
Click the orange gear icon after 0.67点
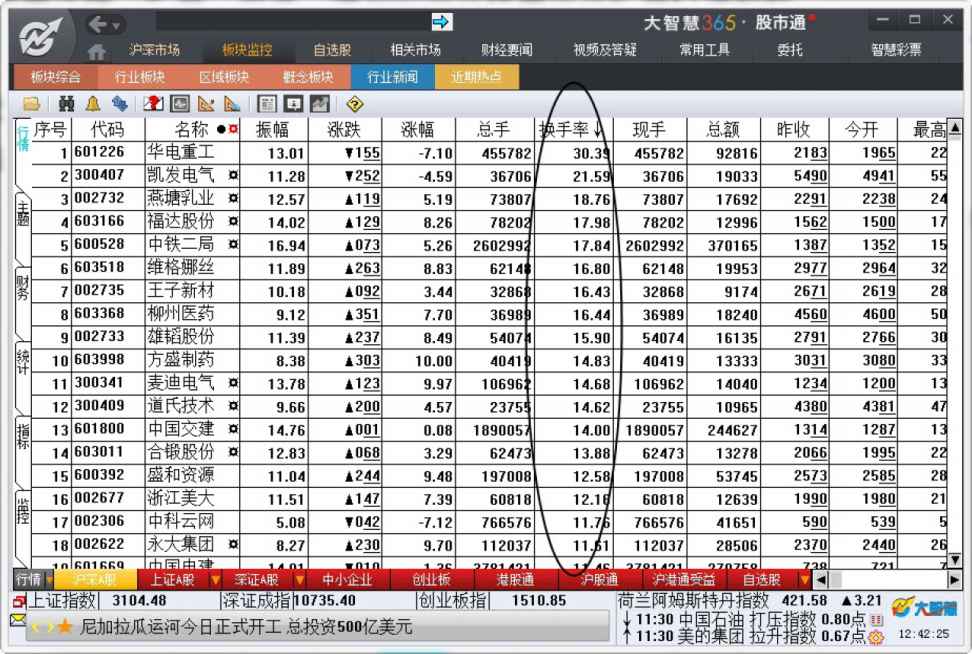point(877,637)
